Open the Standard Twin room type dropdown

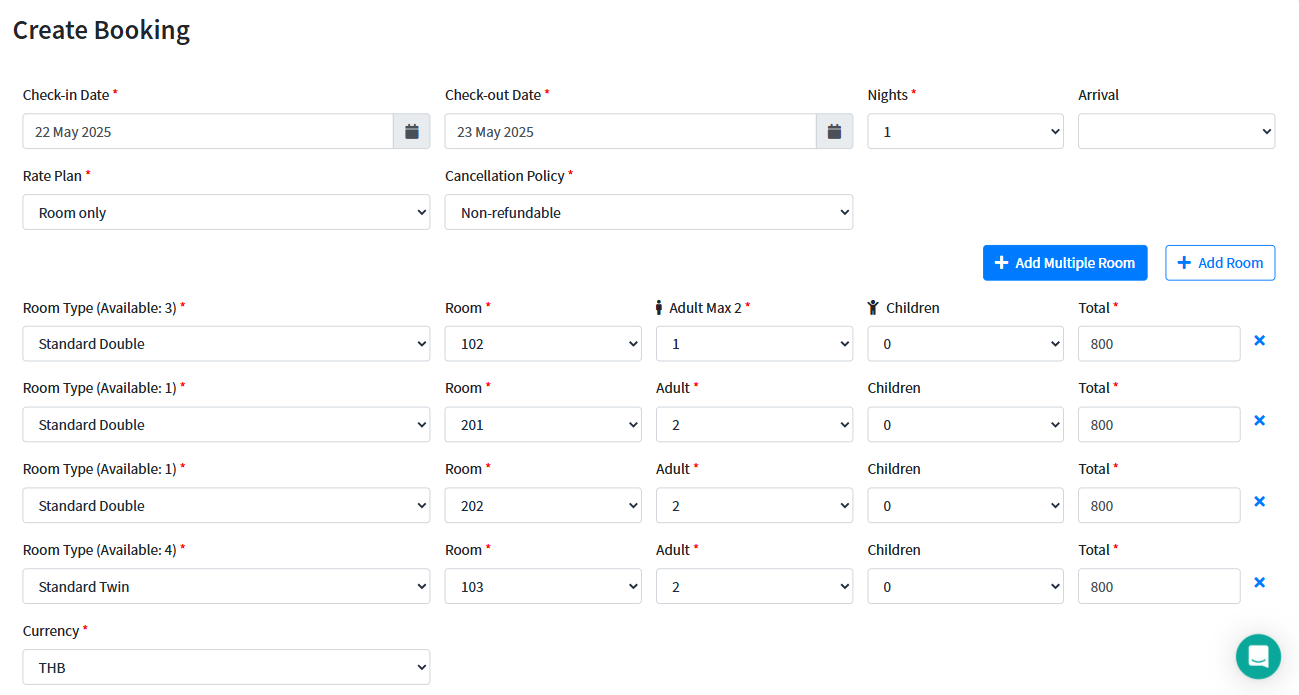point(226,586)
